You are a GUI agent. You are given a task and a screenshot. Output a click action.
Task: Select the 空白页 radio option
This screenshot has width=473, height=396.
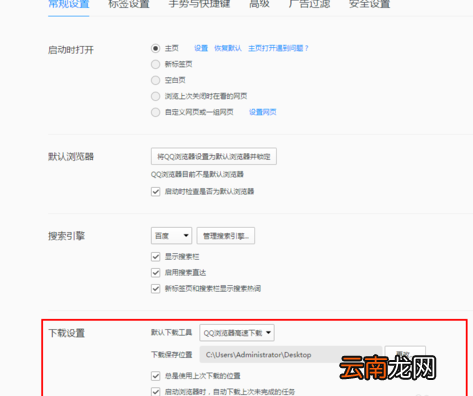click(x=155, y=80)
